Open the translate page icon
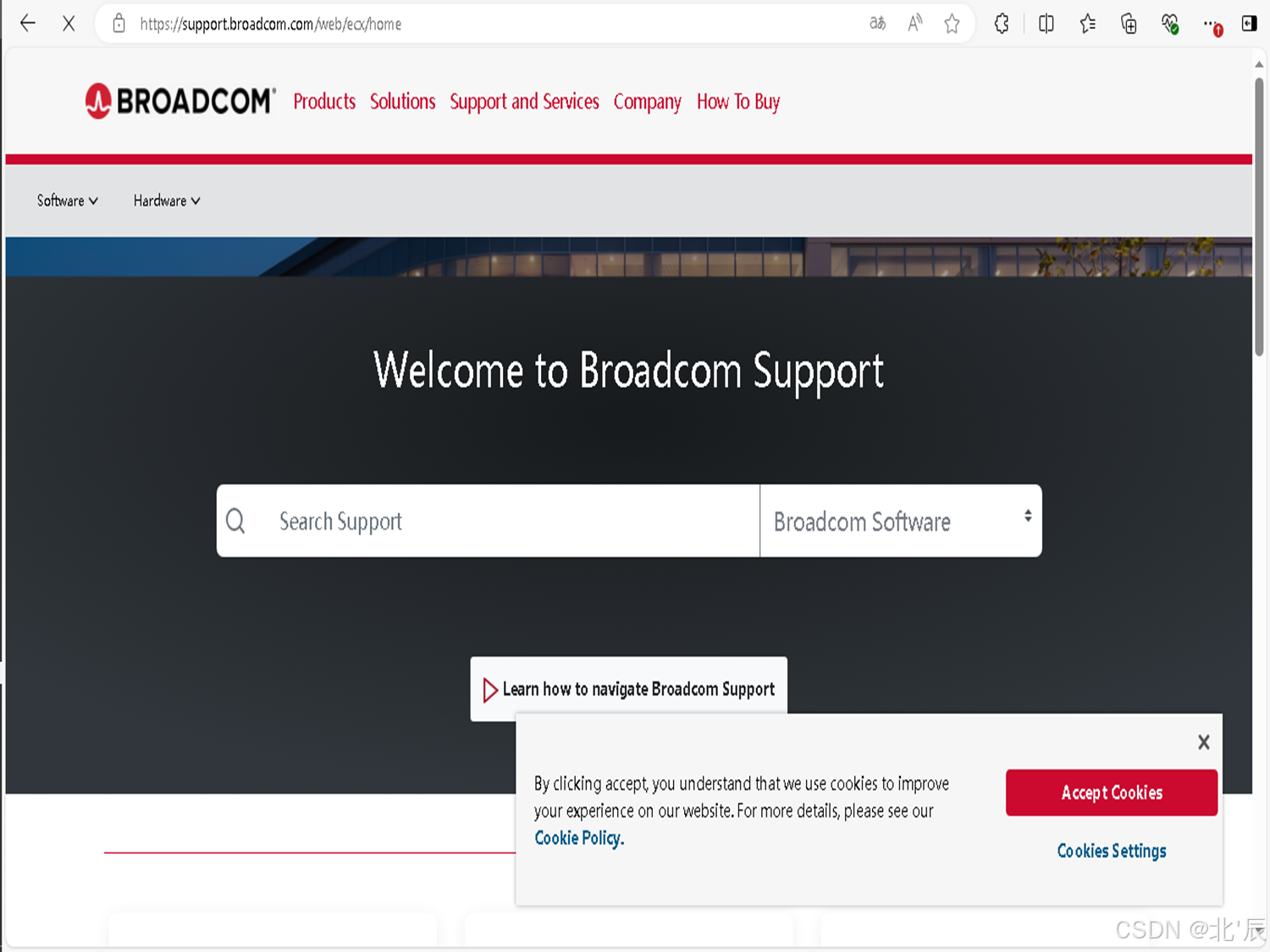This screenshot has height=952, width=1270. coord(877,24)
